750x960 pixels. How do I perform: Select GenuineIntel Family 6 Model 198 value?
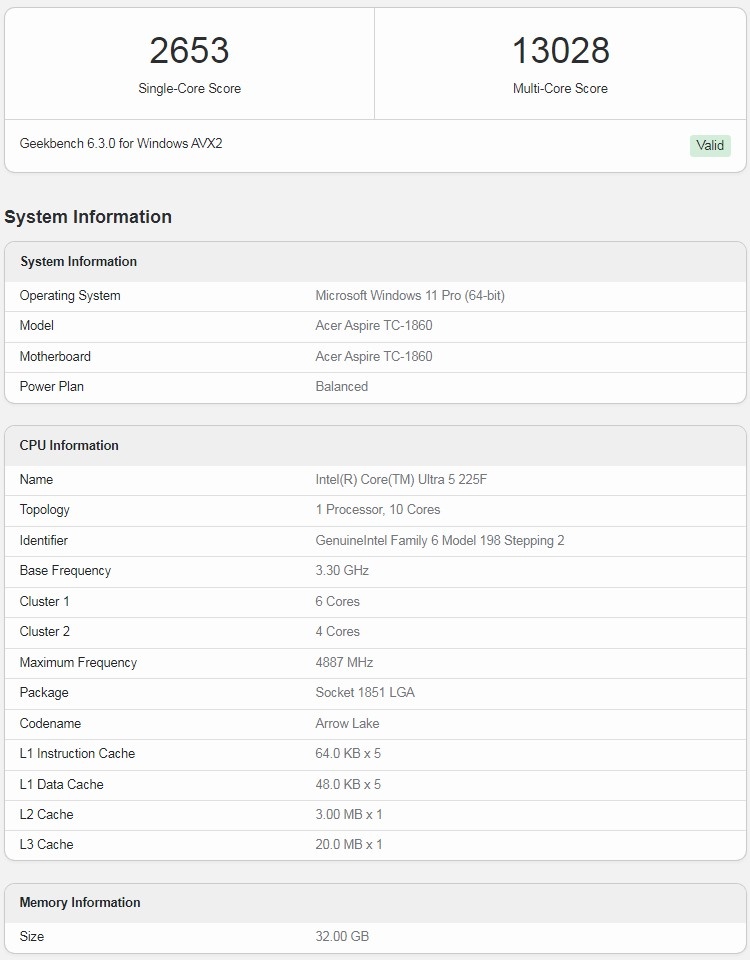(440, 541)
